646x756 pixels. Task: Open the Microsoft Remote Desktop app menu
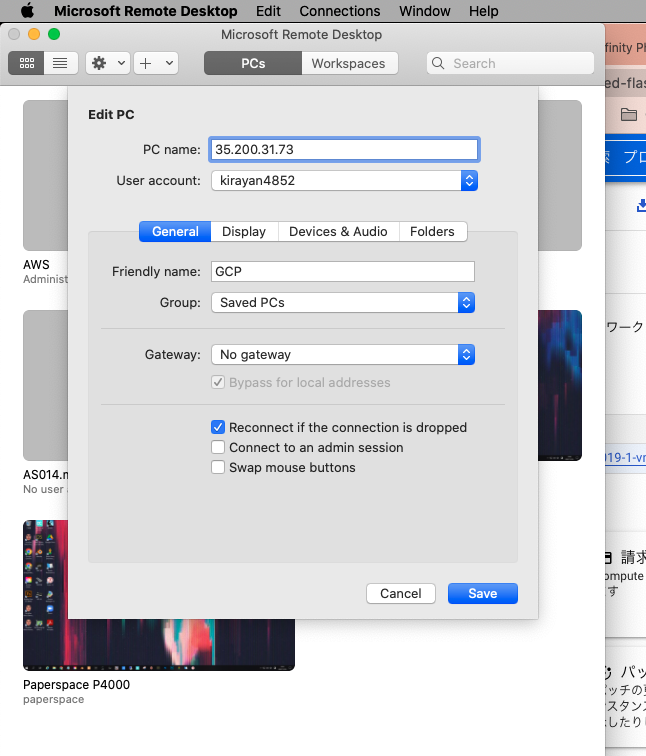coord(146,11)
